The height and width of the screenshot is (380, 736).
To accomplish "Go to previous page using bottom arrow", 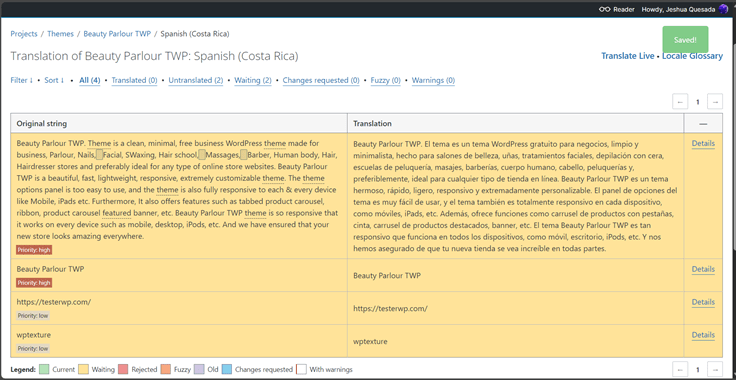I will [680, 369].
